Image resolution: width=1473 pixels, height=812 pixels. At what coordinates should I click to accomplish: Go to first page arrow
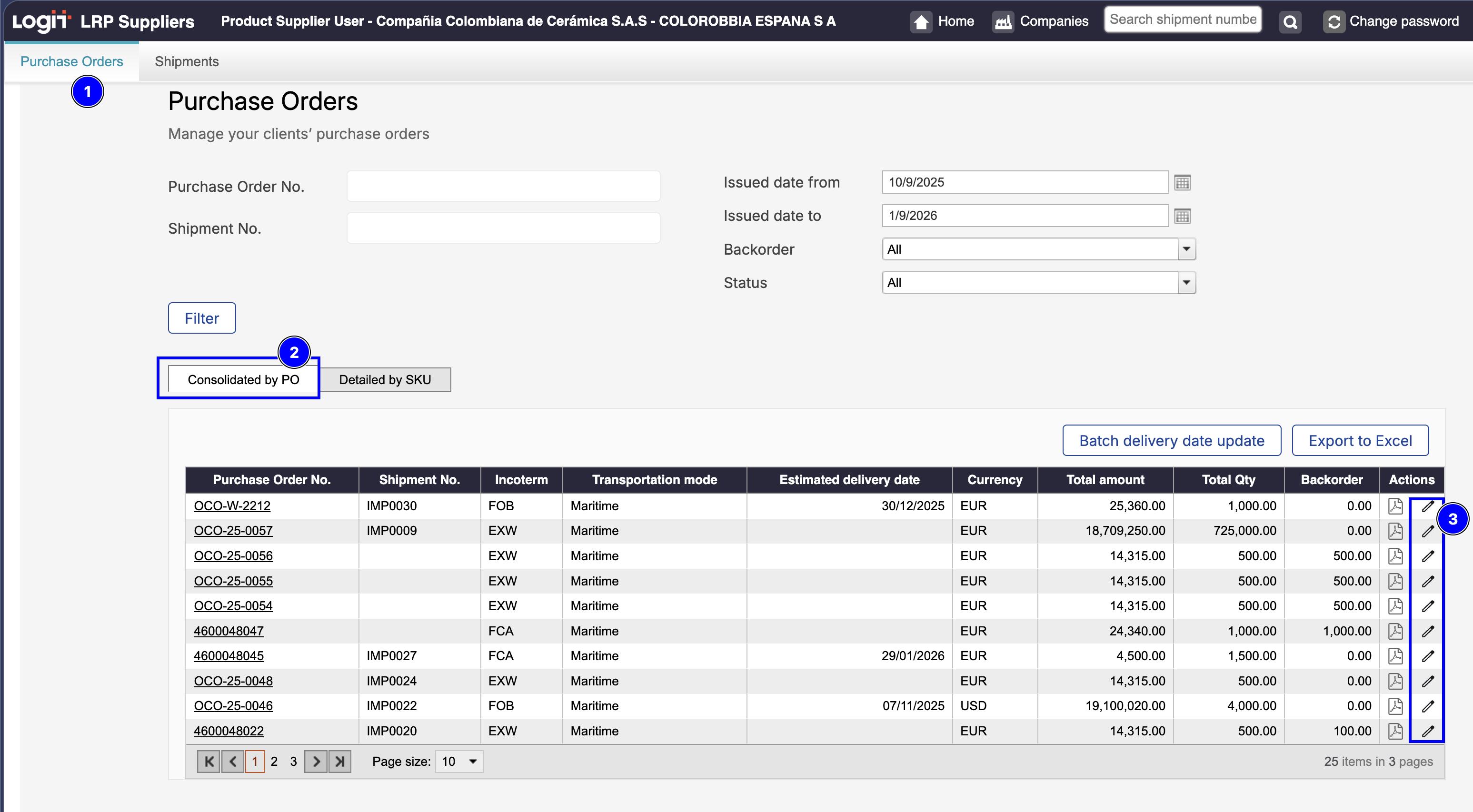(209, 761)
